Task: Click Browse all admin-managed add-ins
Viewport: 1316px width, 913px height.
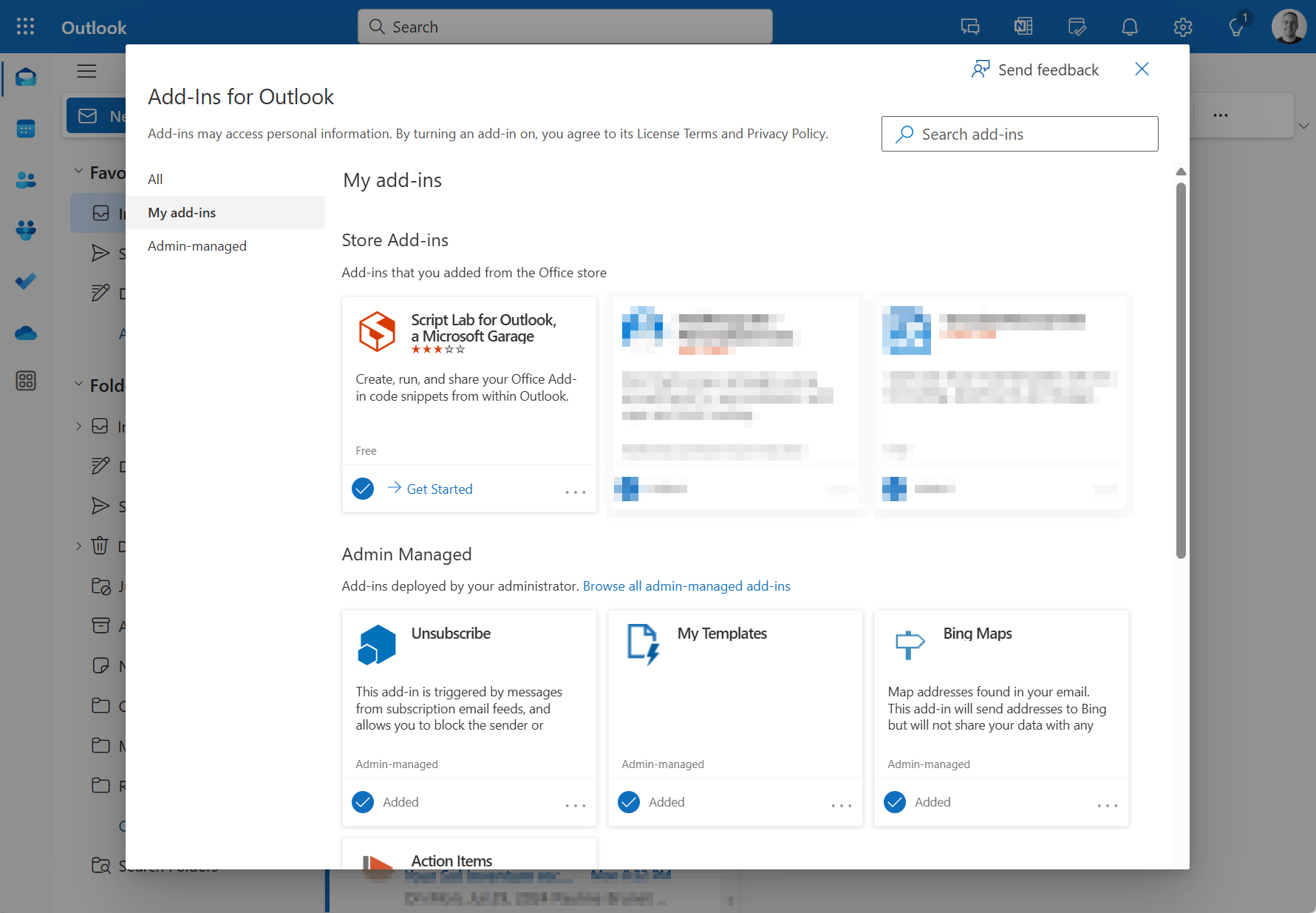Action: pos(686,586)
